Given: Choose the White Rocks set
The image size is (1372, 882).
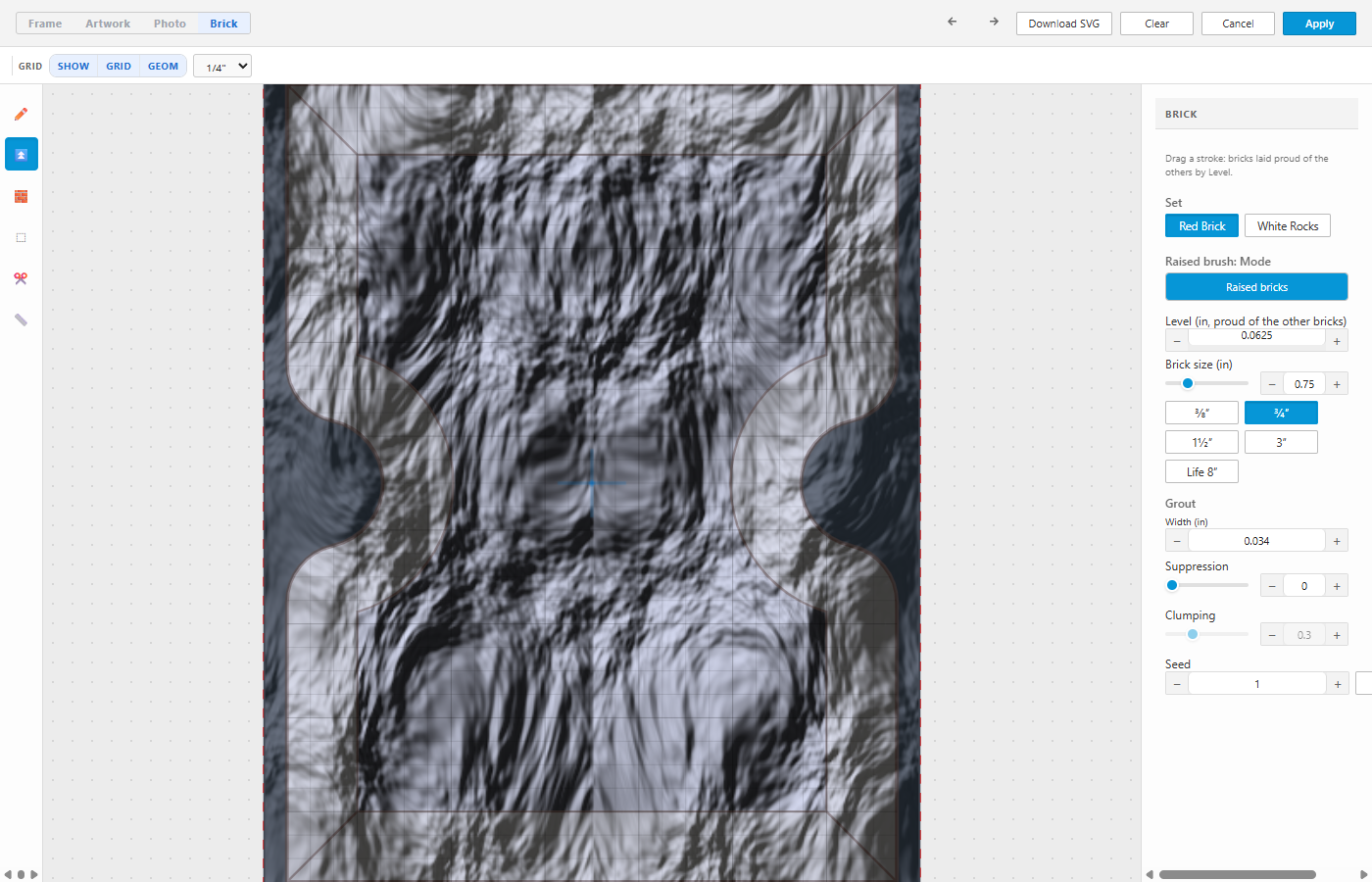Looking at the screenshot, I should (1288, 226).
